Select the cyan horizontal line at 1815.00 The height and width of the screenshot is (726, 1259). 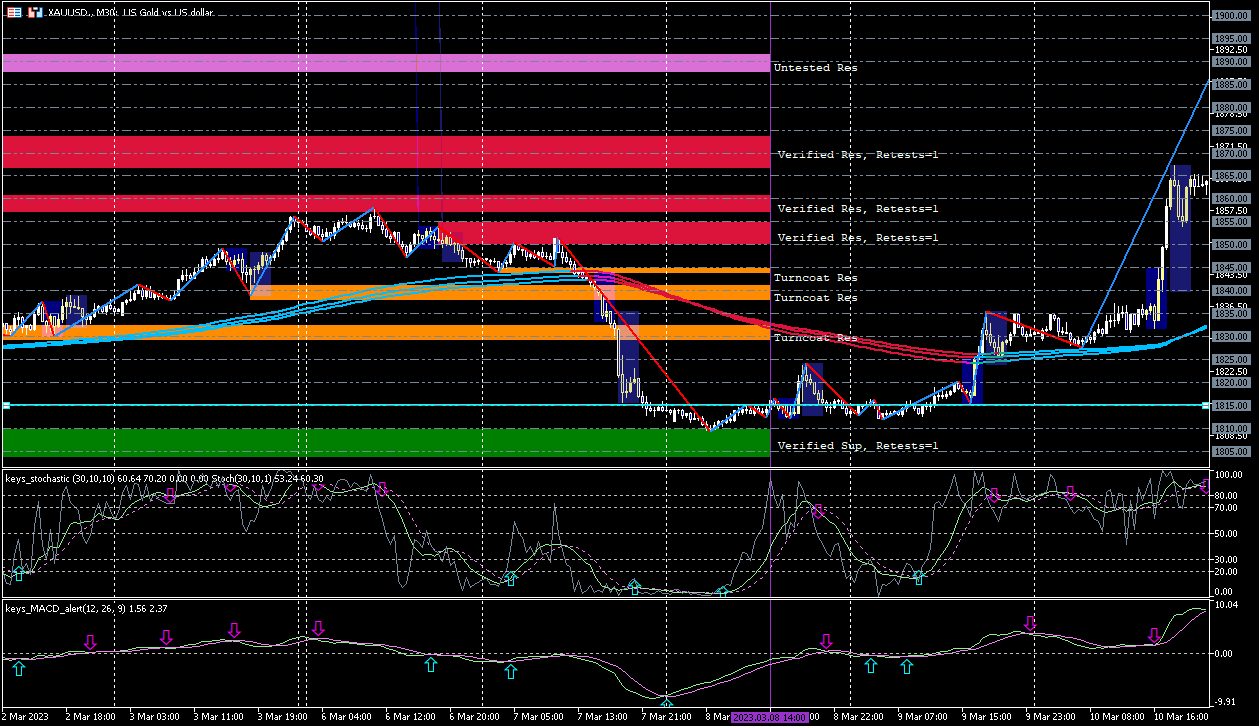pos(604,405)
